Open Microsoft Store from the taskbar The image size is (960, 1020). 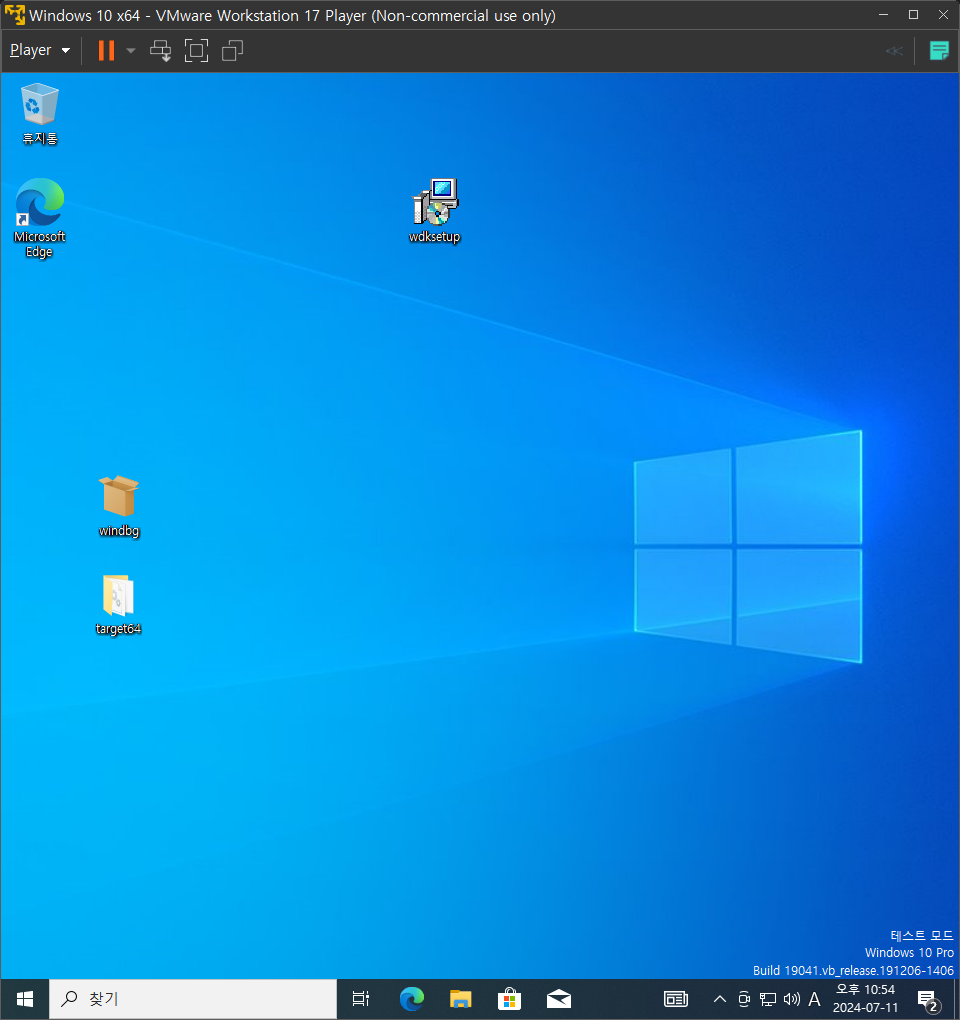[509, 999]
